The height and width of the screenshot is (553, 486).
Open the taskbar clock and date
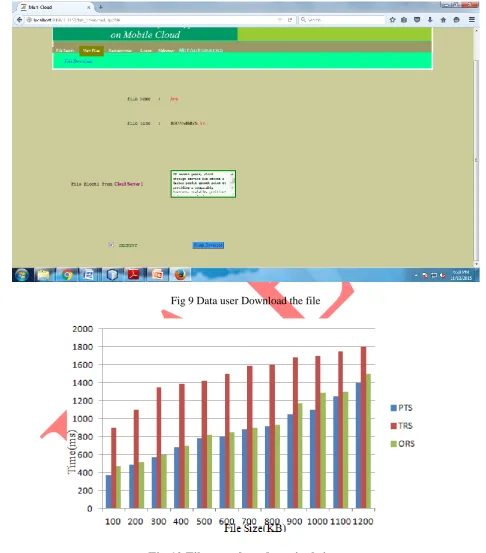(461, 275)
